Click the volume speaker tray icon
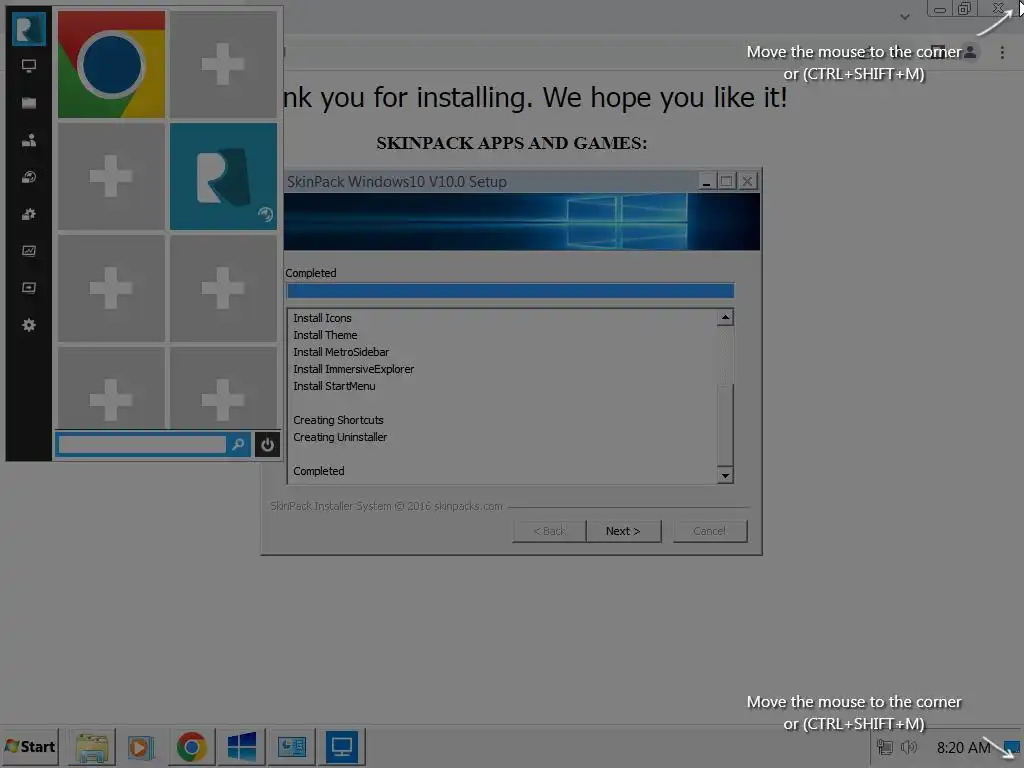This screenshot has height=768, width=1024. point(908,747)
